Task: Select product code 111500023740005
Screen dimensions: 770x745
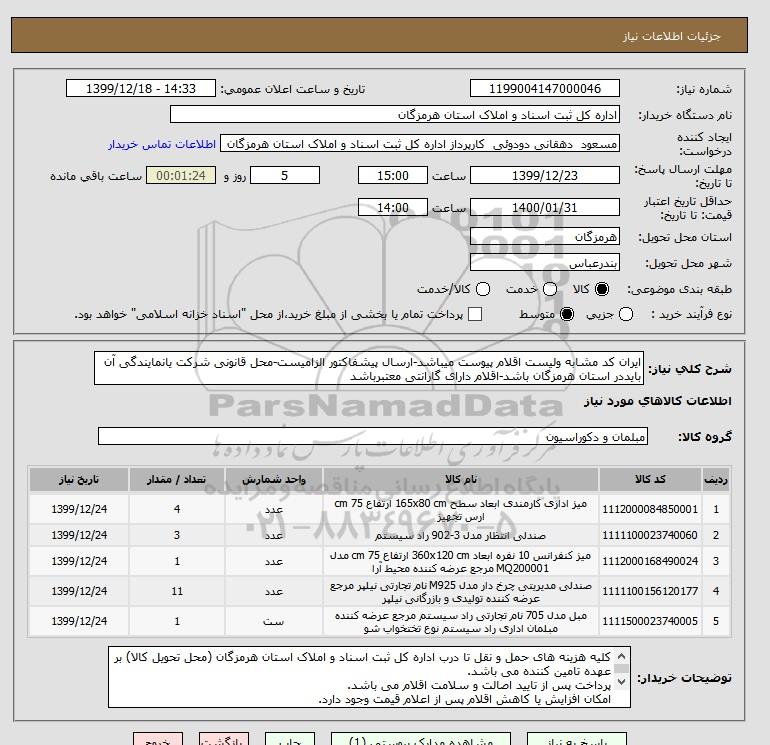Action: coord(650,621)
